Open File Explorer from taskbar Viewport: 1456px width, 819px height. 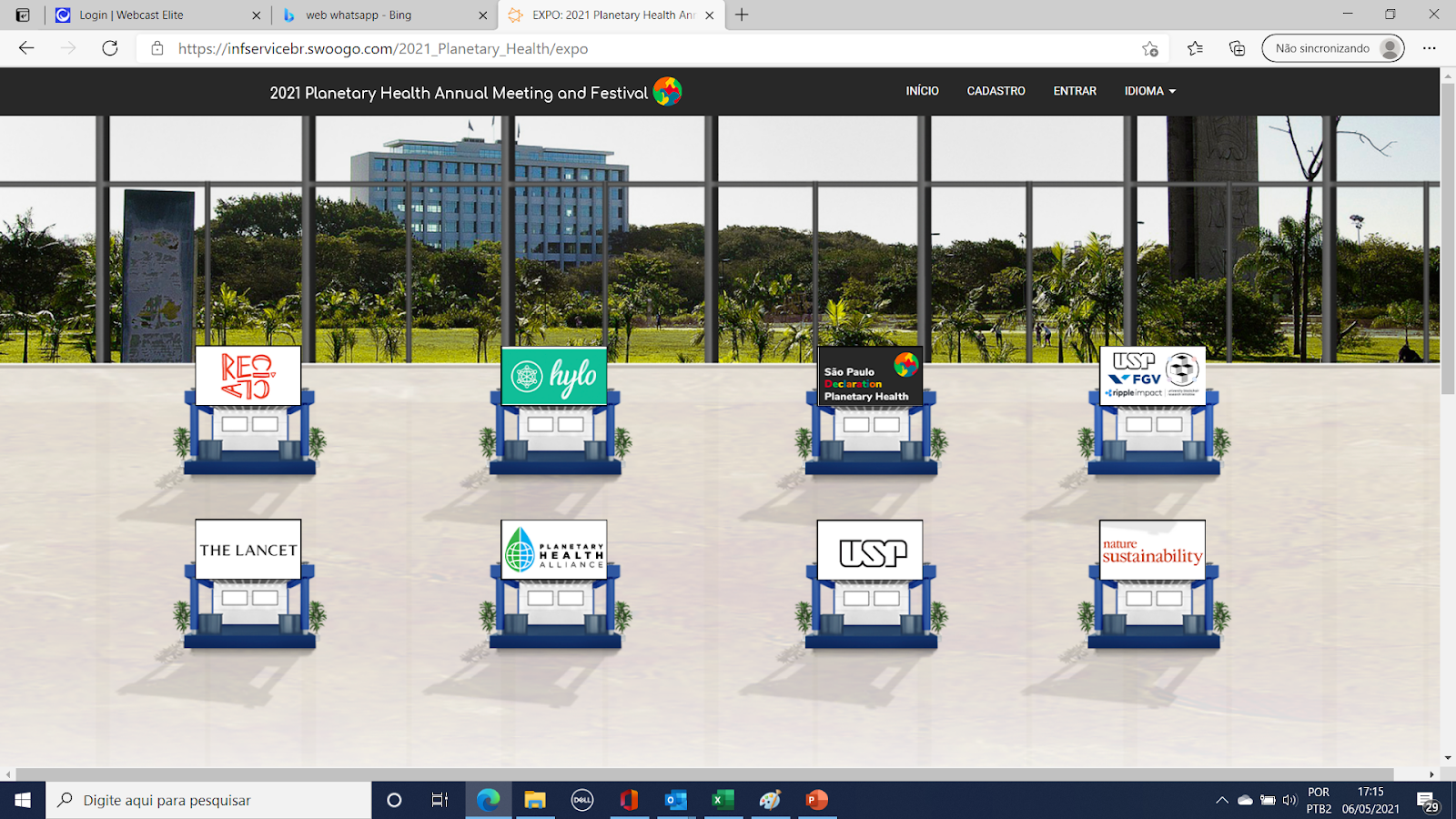[535, 800]
